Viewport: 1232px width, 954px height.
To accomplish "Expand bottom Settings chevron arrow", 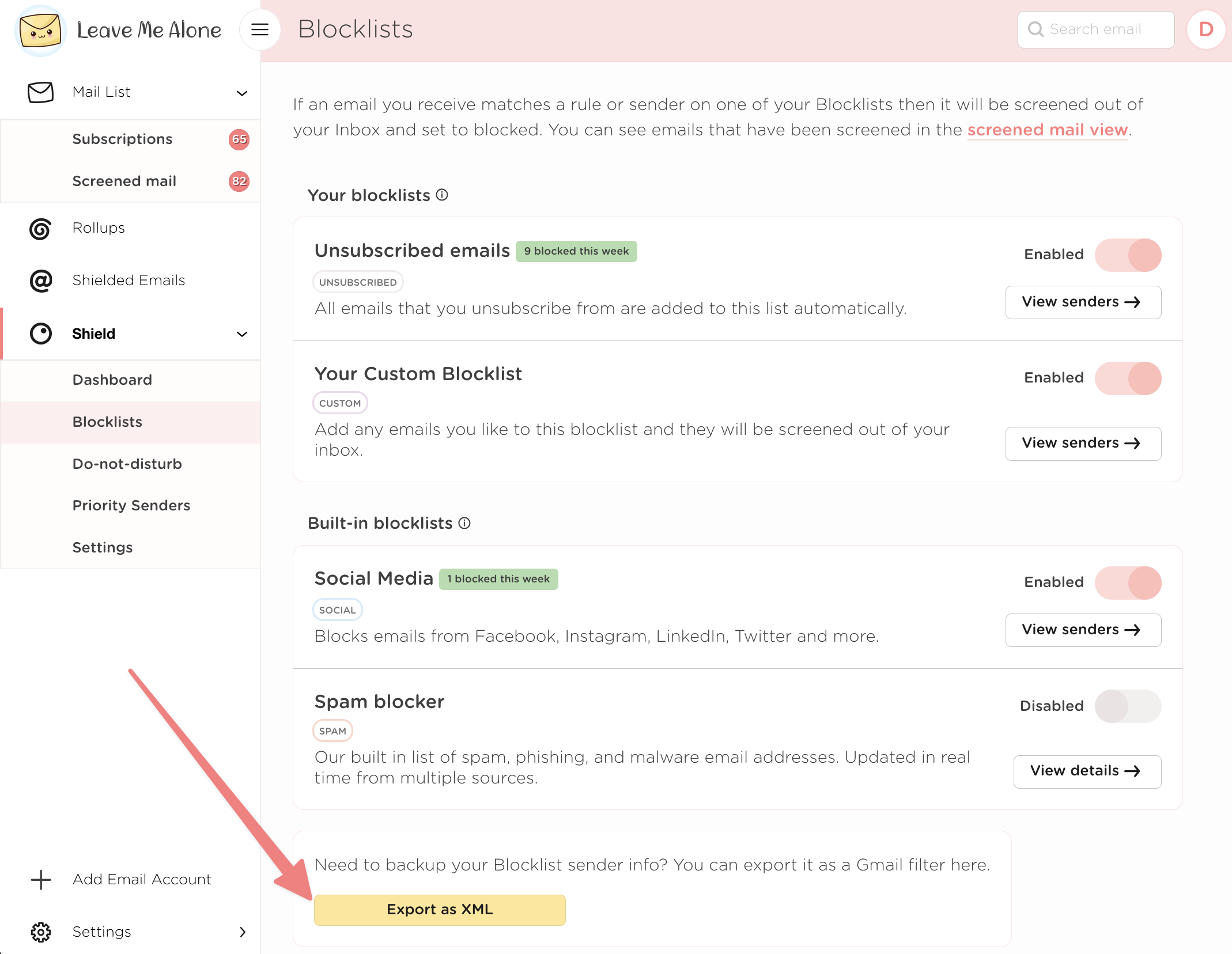I will [x=243, y=932].
